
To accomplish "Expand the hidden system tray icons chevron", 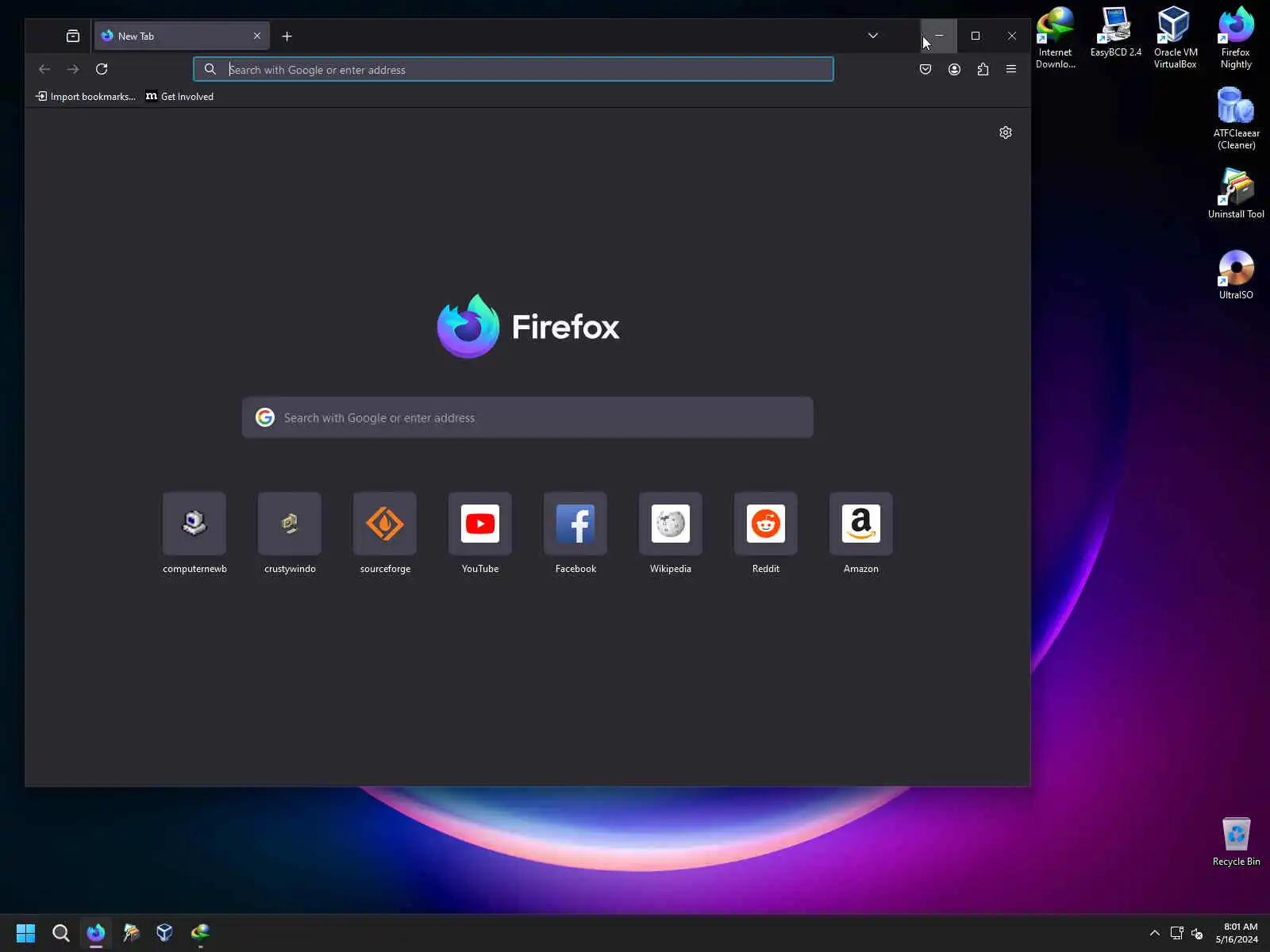I will [1155, 933].
